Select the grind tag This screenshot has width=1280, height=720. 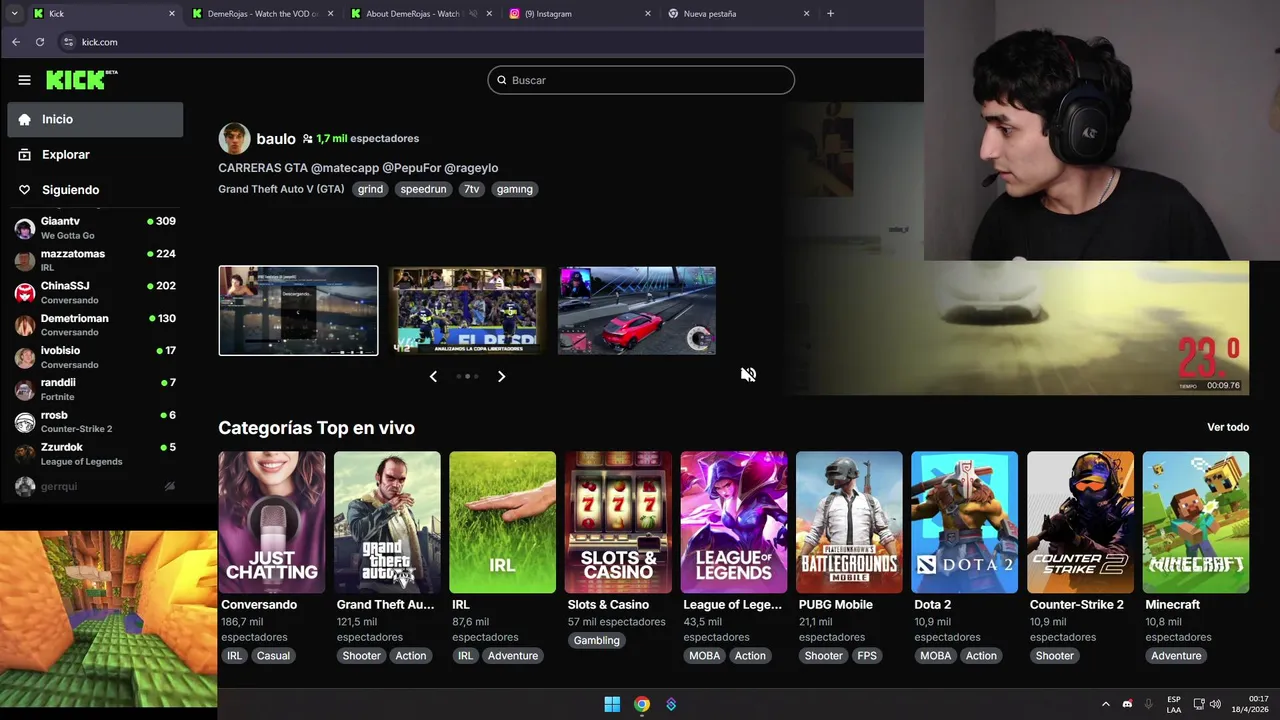point(370,189)
